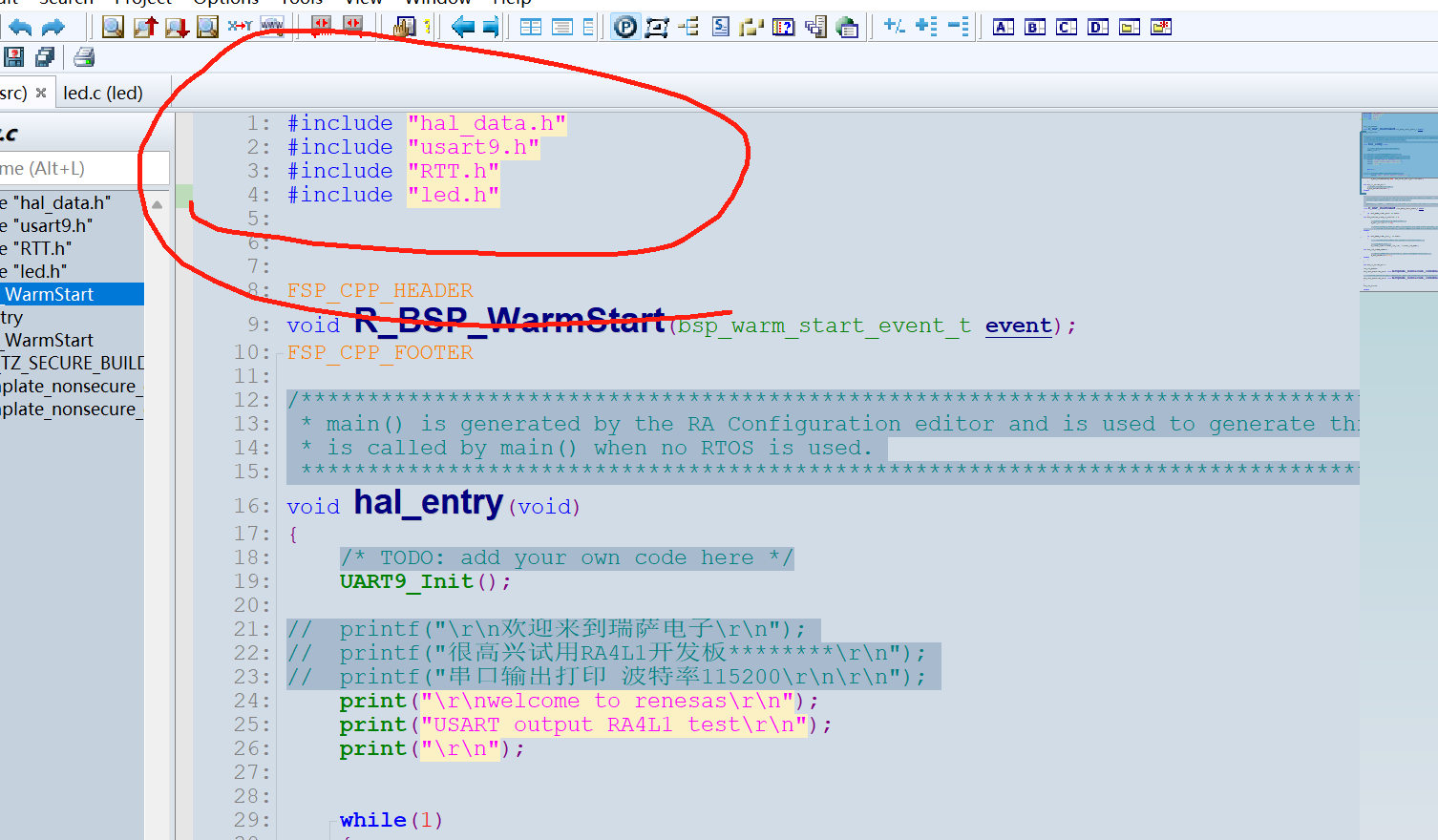Select the TZ_SECURE_BUILD symbol entry
This screenshot has height=840, width=1438.
pos(72,363)
